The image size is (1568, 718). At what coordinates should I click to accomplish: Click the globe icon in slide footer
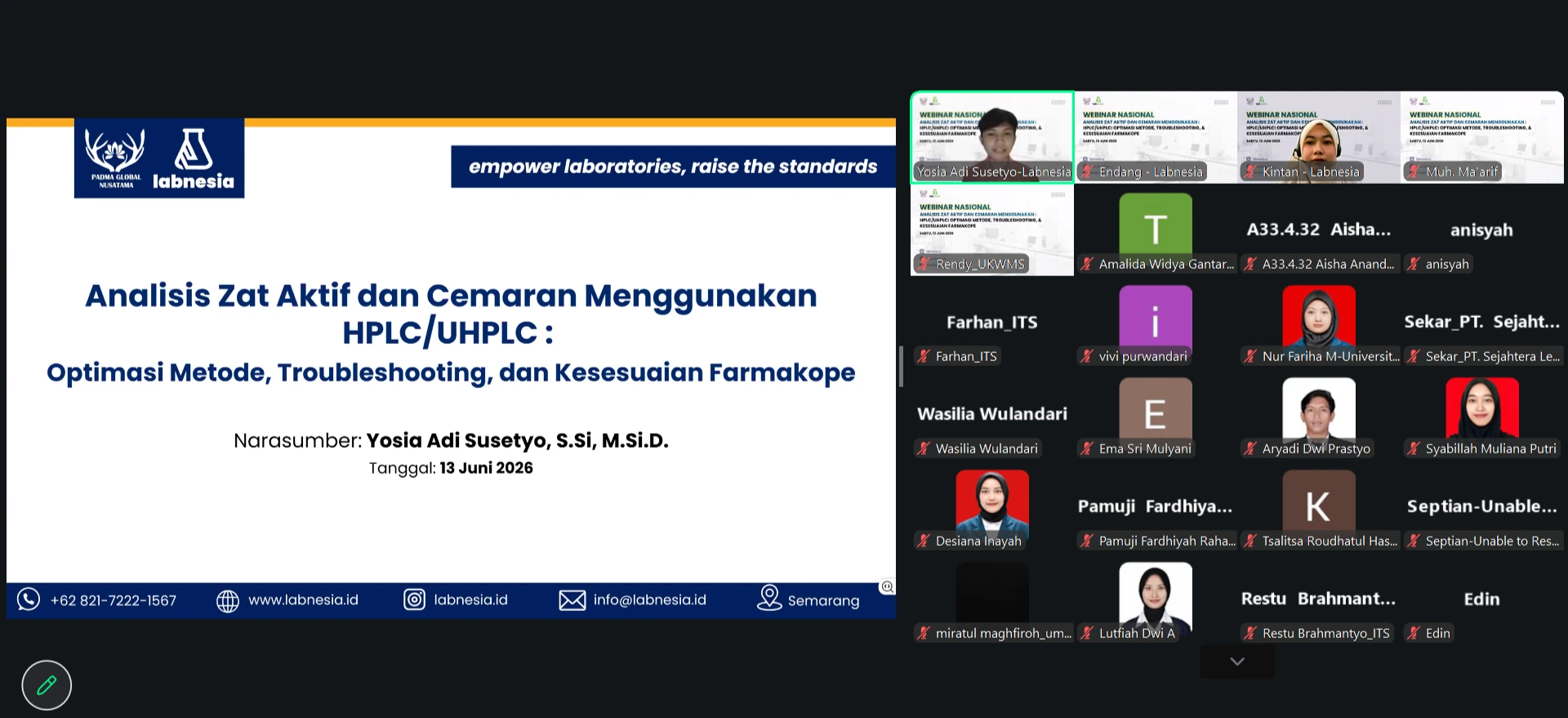(228, 601)
